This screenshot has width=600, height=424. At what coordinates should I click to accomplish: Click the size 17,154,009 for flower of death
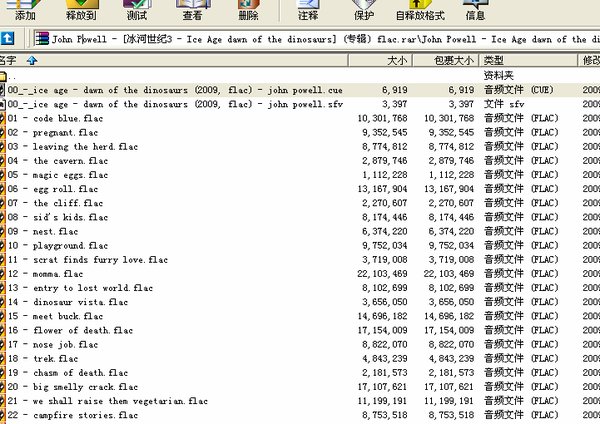point(382,331)
